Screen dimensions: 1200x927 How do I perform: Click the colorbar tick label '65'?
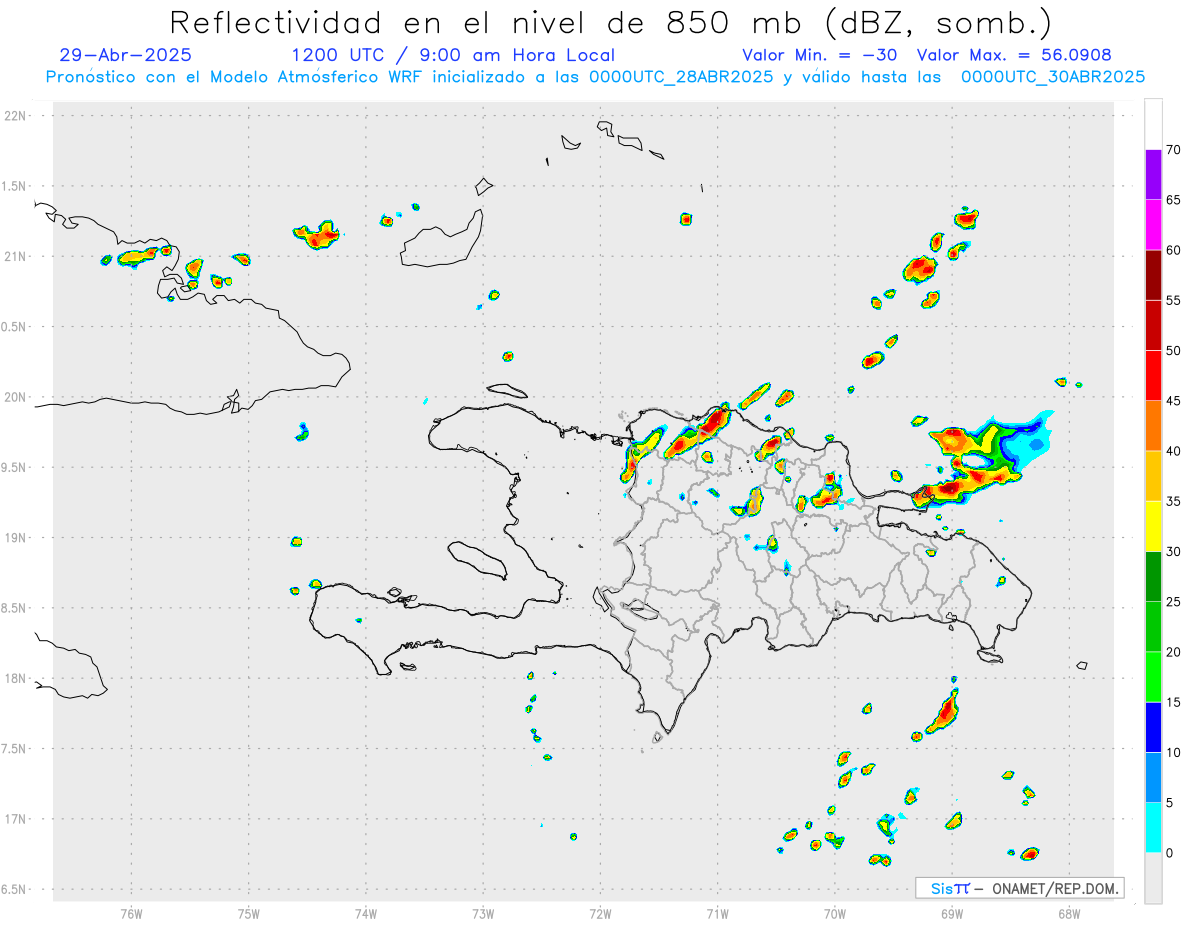click(x=1174, y=200)
